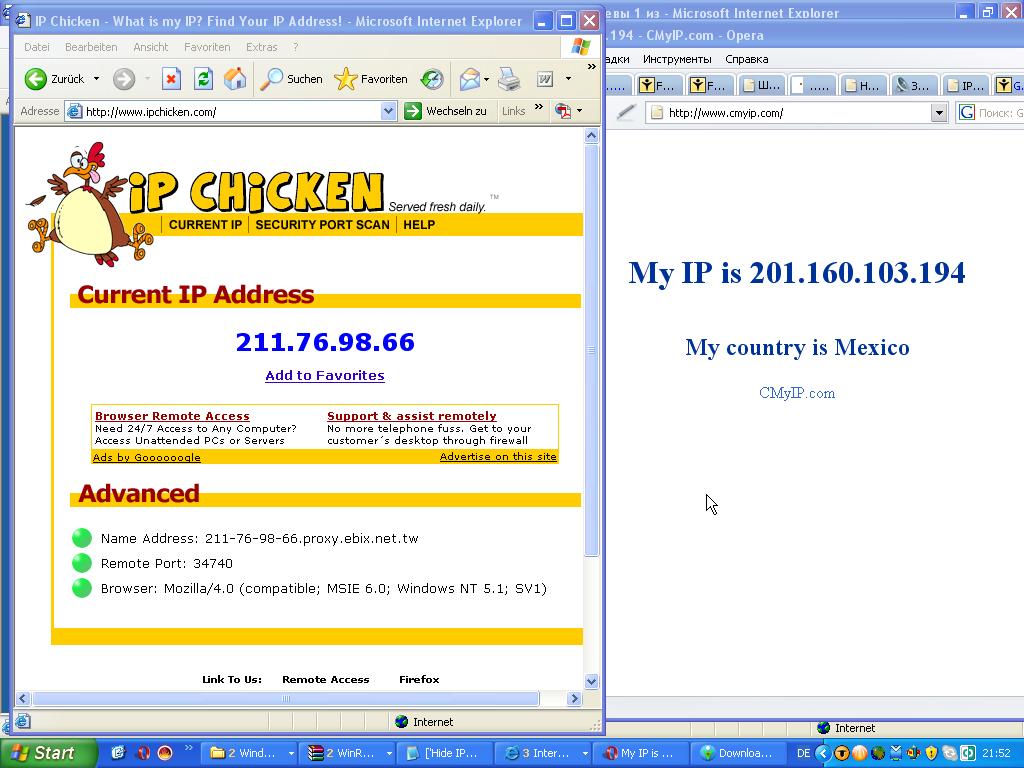This screenshot has width=1024, height=768.
Task: Open the Windows Start menu
Action: [48, 753]
